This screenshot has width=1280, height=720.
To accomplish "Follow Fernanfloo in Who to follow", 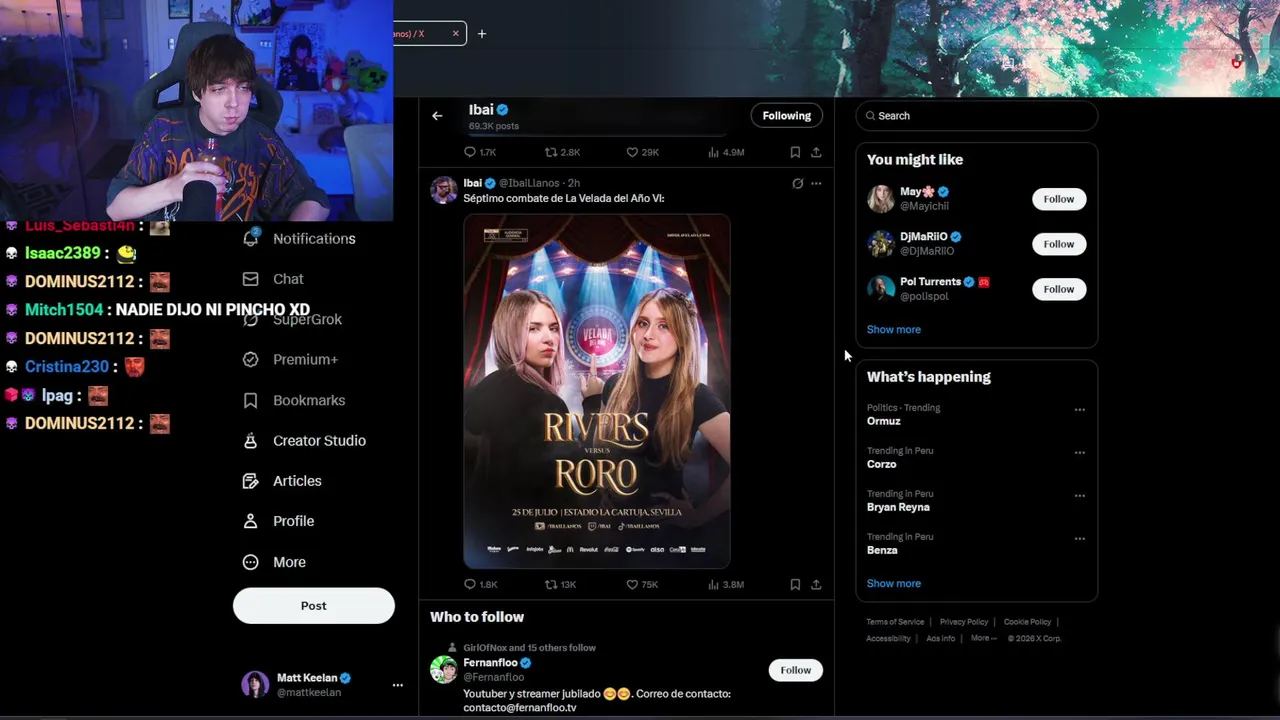I will 795,670.
